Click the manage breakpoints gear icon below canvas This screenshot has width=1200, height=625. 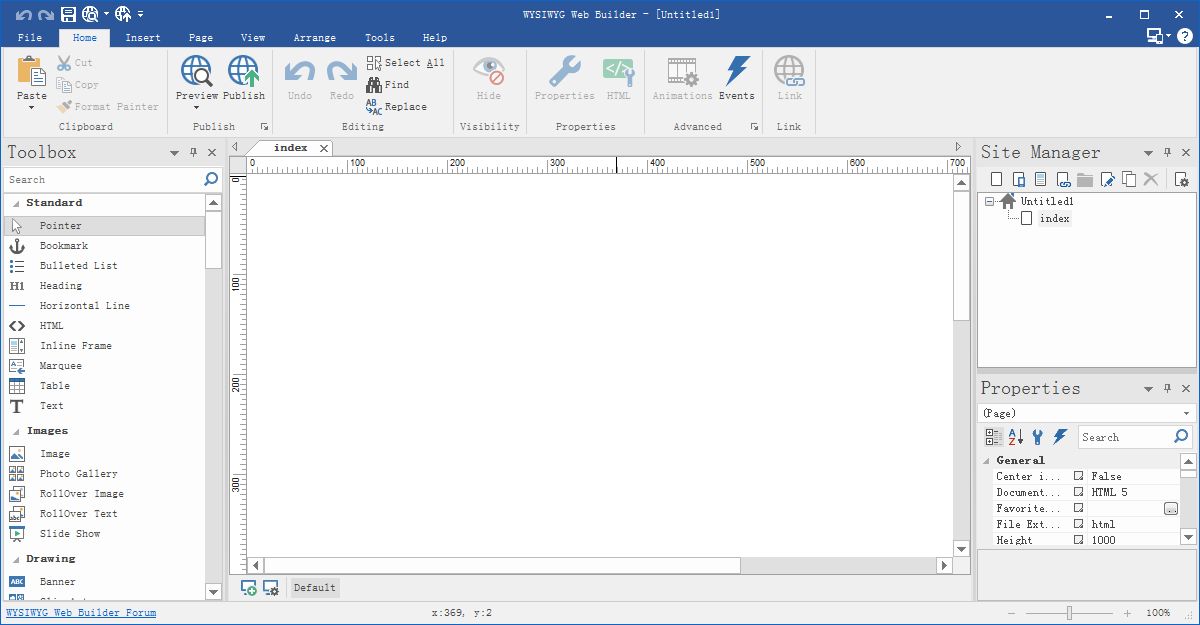(271, 588)
